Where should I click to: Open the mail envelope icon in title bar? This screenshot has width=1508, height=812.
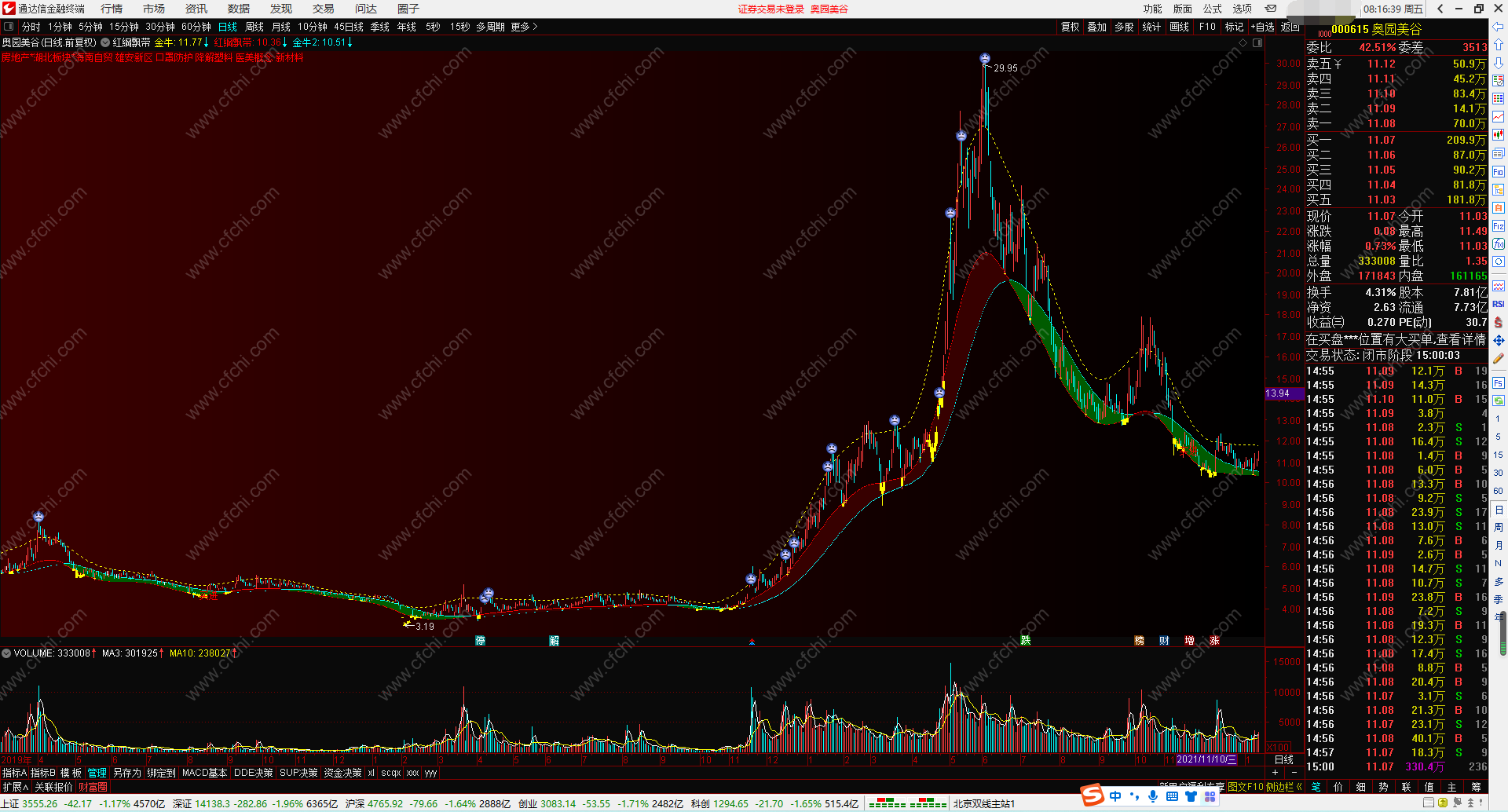[x=1271, y=9]
